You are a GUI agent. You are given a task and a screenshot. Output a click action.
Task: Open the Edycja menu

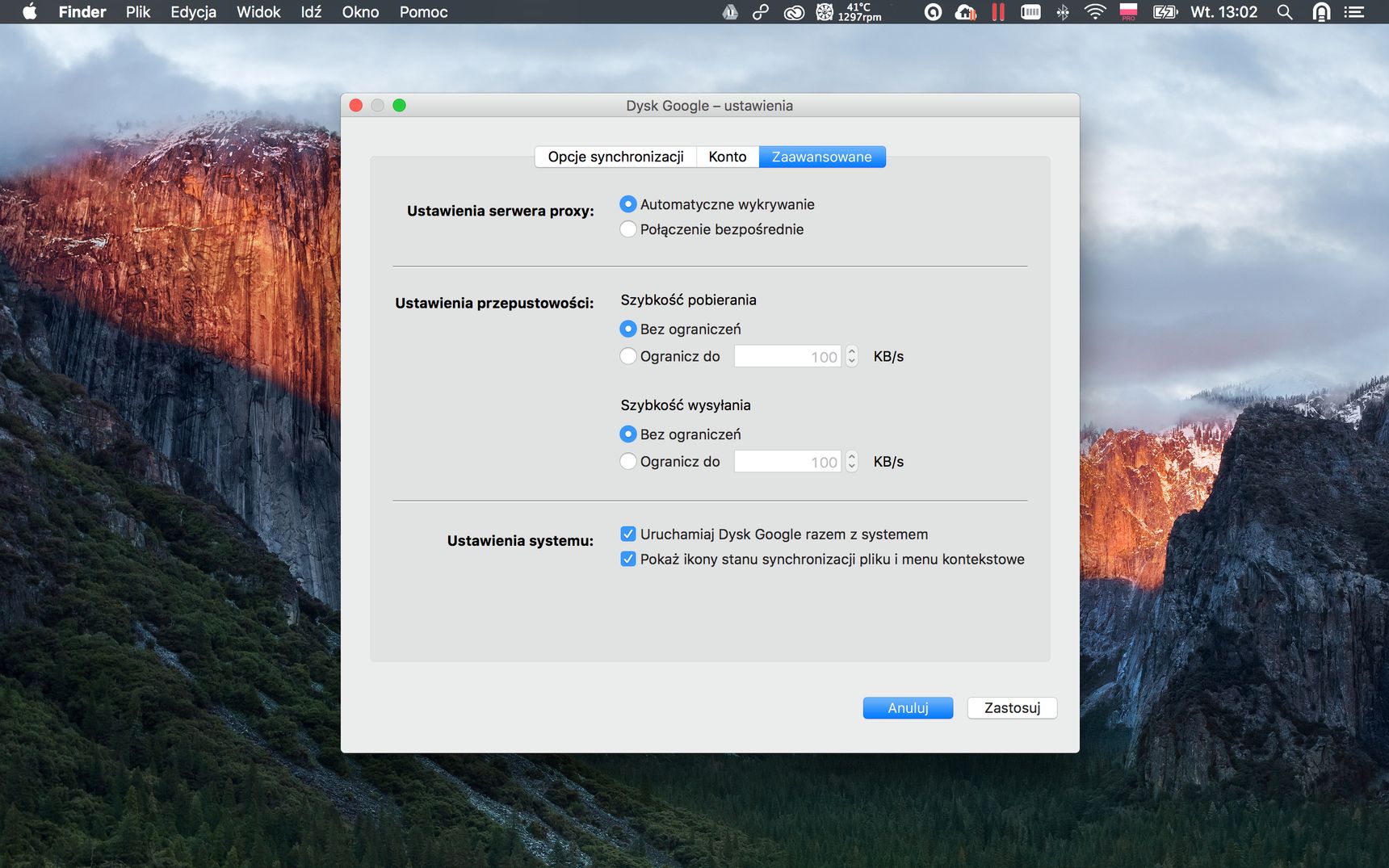(194, 12)
